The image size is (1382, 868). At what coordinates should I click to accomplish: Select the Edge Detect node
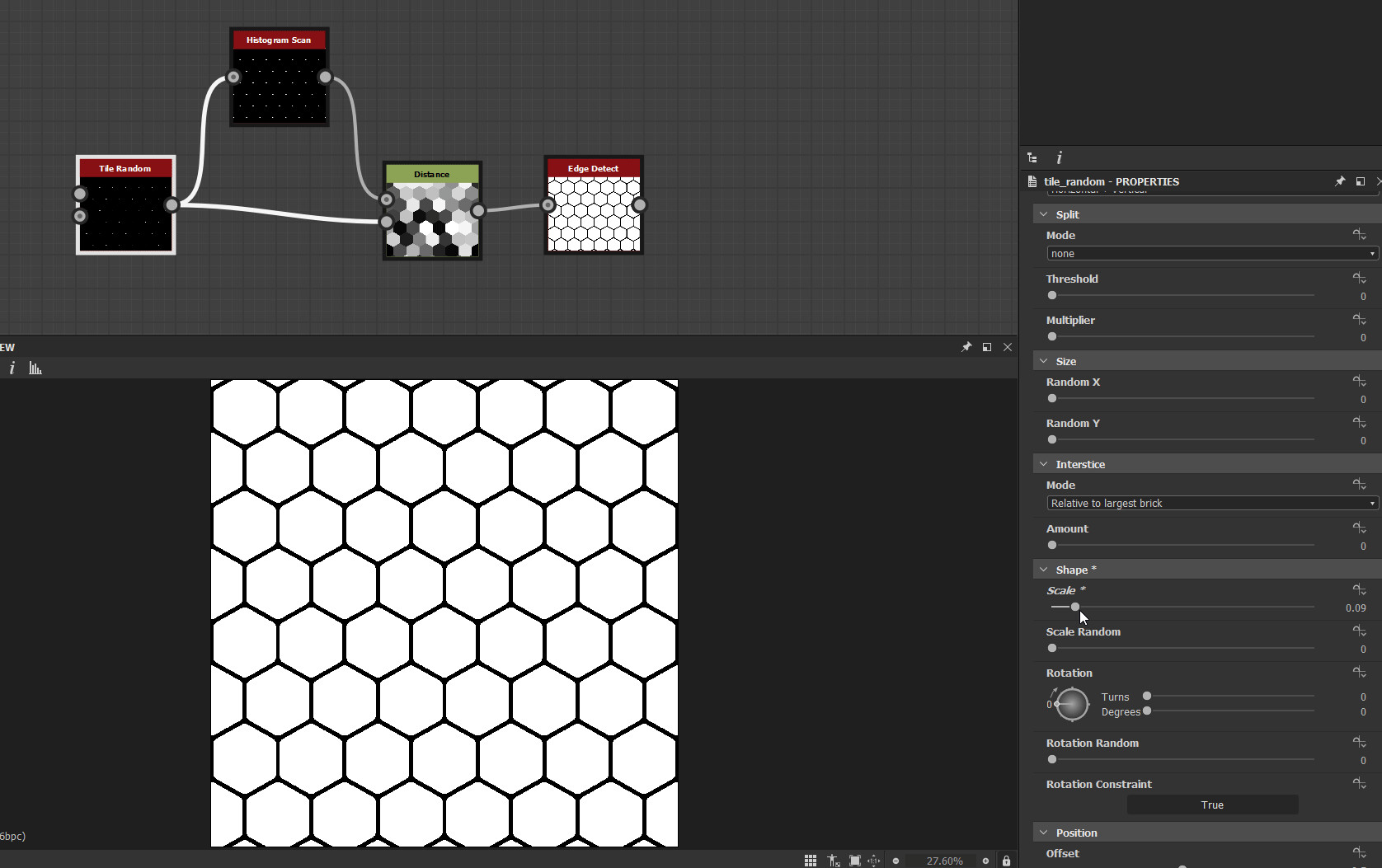click(x=593, y=205)
